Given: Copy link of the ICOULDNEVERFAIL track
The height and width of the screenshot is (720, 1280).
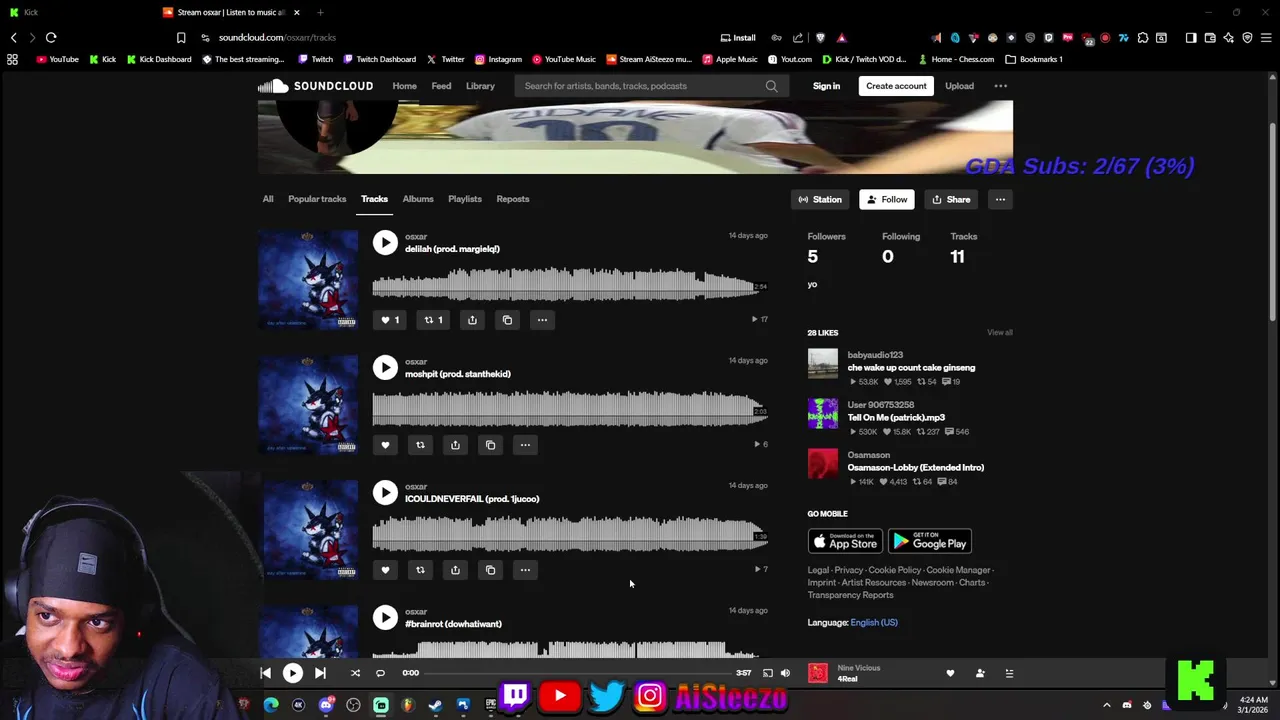Looking at the screenshot, I should [490, 570].
